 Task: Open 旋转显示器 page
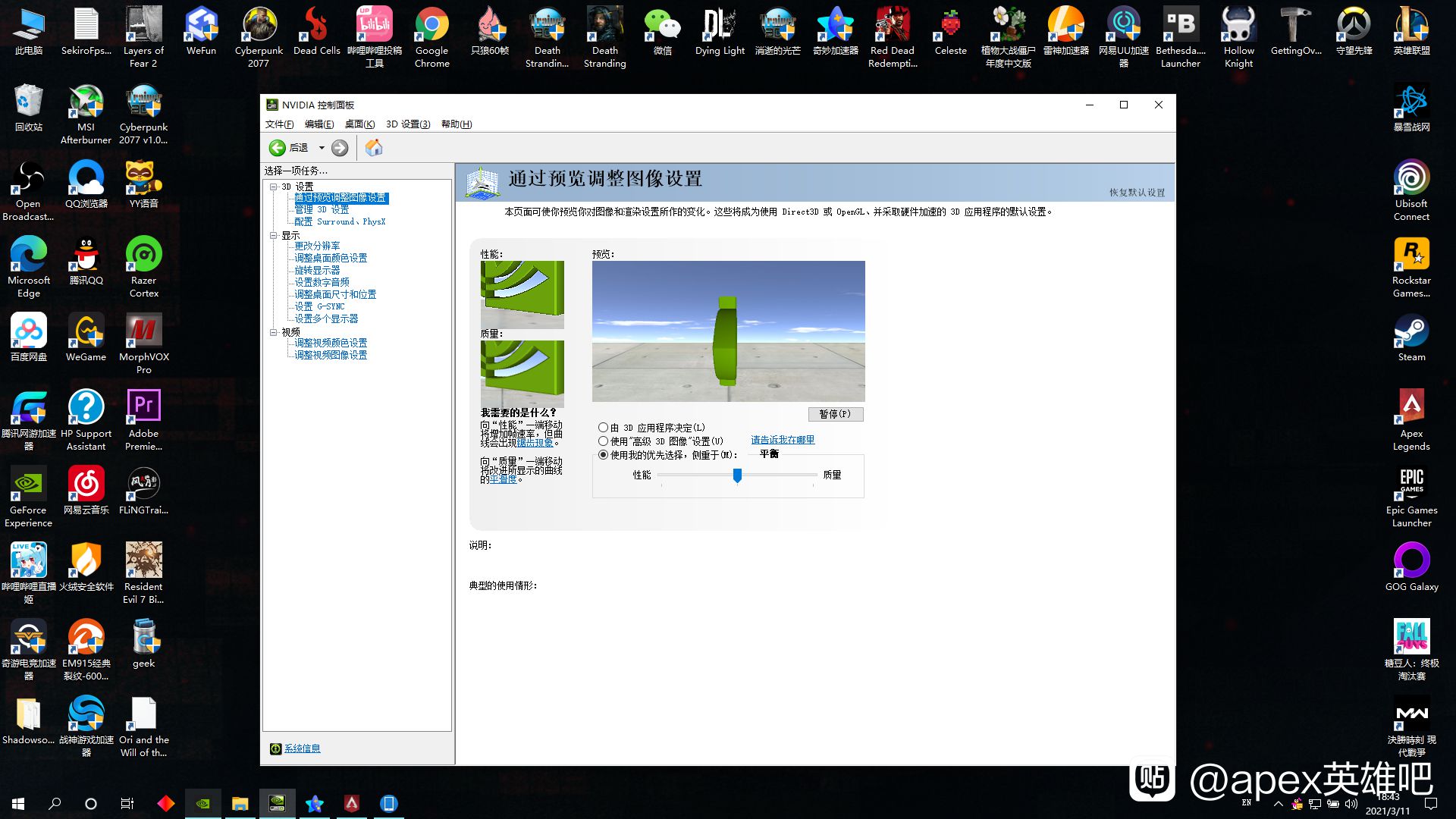317,271
